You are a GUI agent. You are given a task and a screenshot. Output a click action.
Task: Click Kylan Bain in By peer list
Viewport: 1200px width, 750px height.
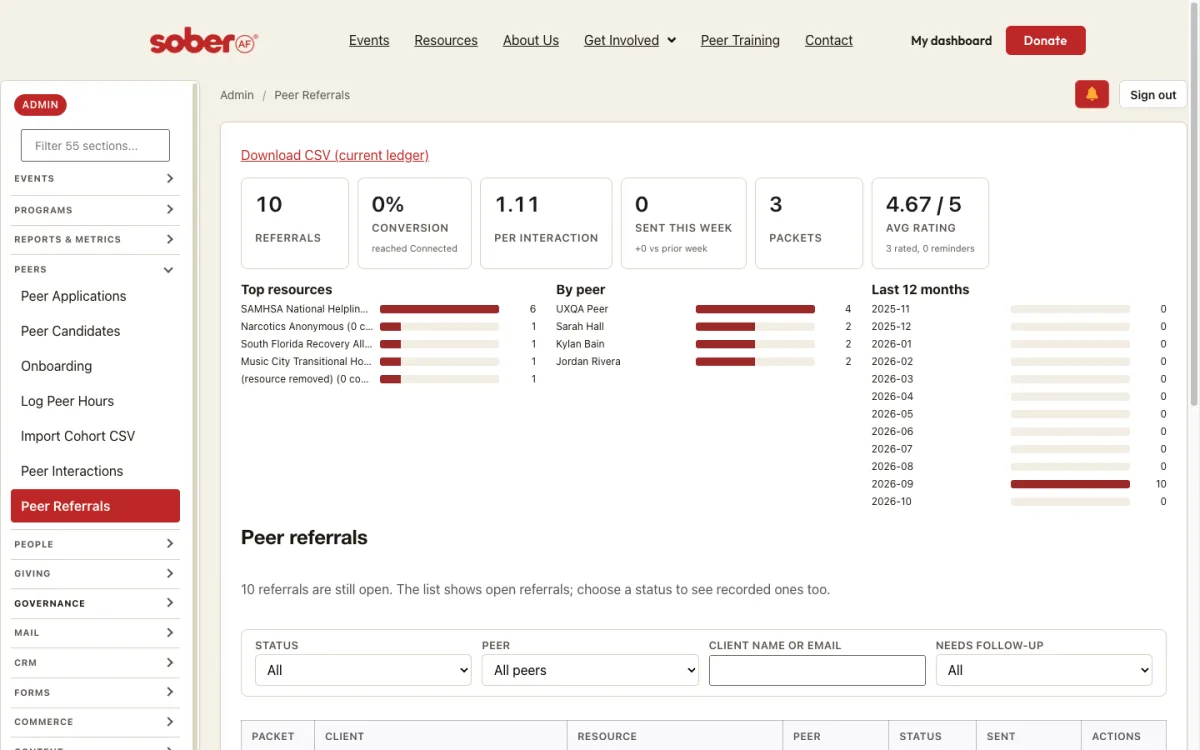(x=580, y=344)
